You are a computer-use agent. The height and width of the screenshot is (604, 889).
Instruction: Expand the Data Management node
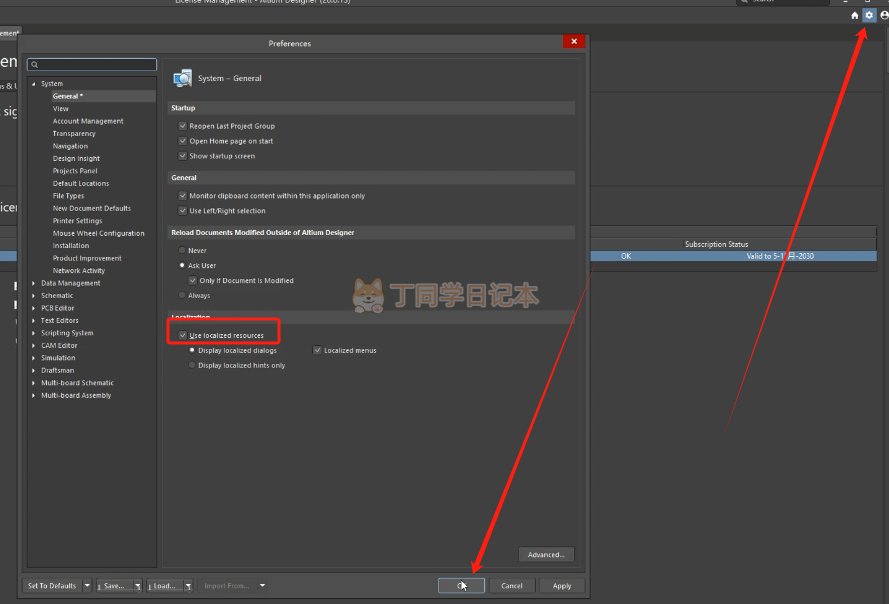pos(33,283)
